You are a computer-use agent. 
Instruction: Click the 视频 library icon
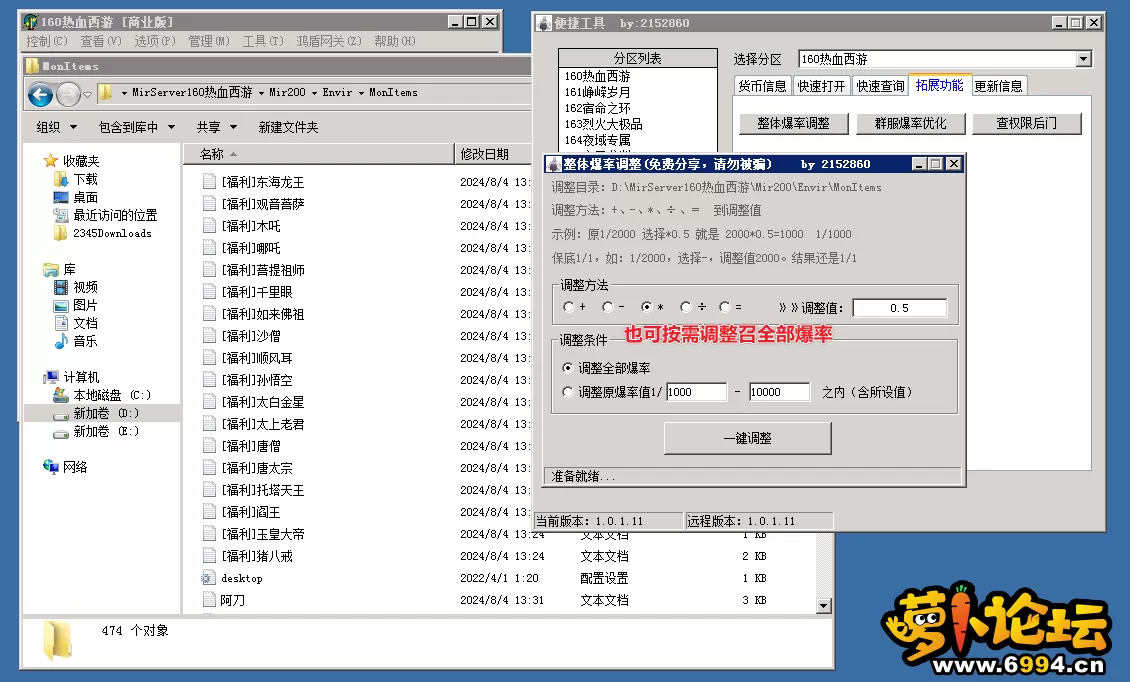pyautogui.click(x=61, y=287)
